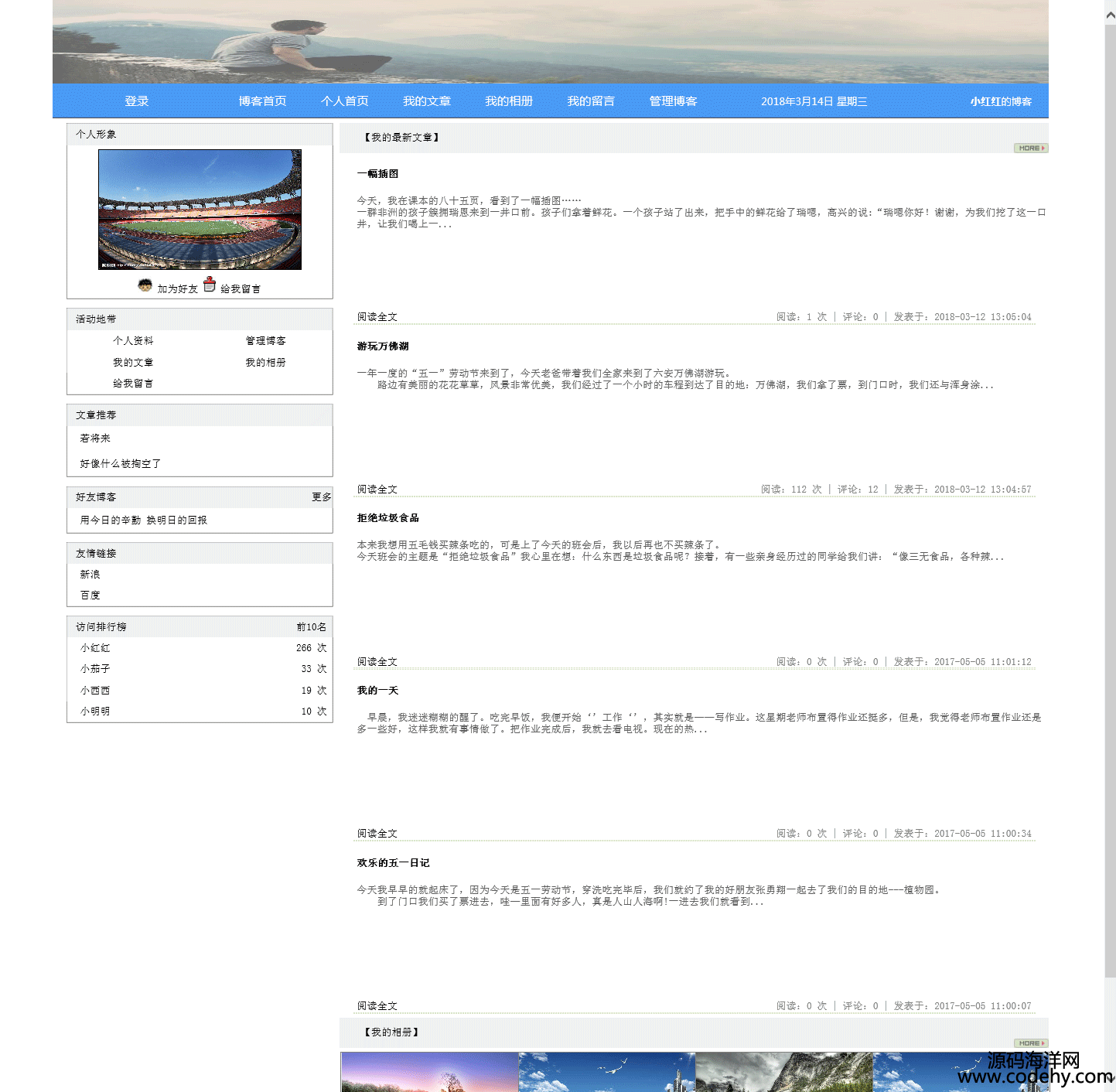Click 小红红 in visit ranking
Screen dimensions: 1116x1092
point(95,648)
